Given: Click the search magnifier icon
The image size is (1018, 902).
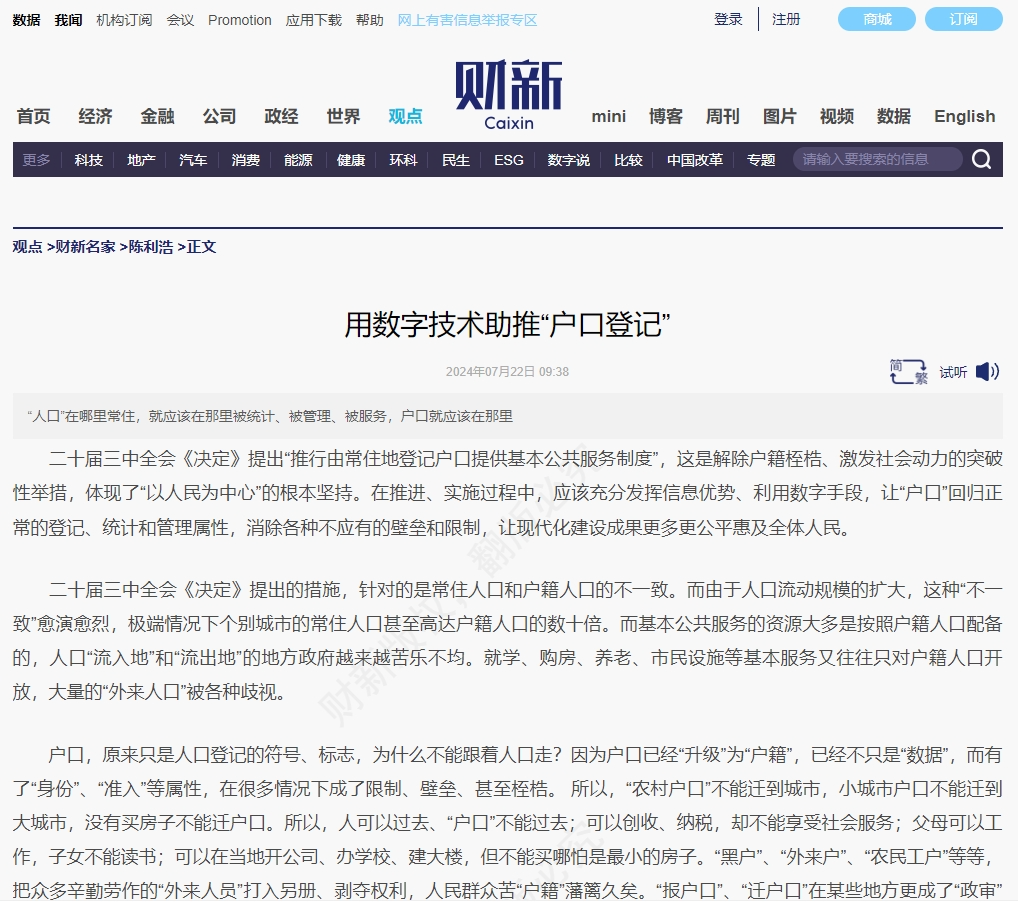Looking at the screenshot, I should coord(981,159).
